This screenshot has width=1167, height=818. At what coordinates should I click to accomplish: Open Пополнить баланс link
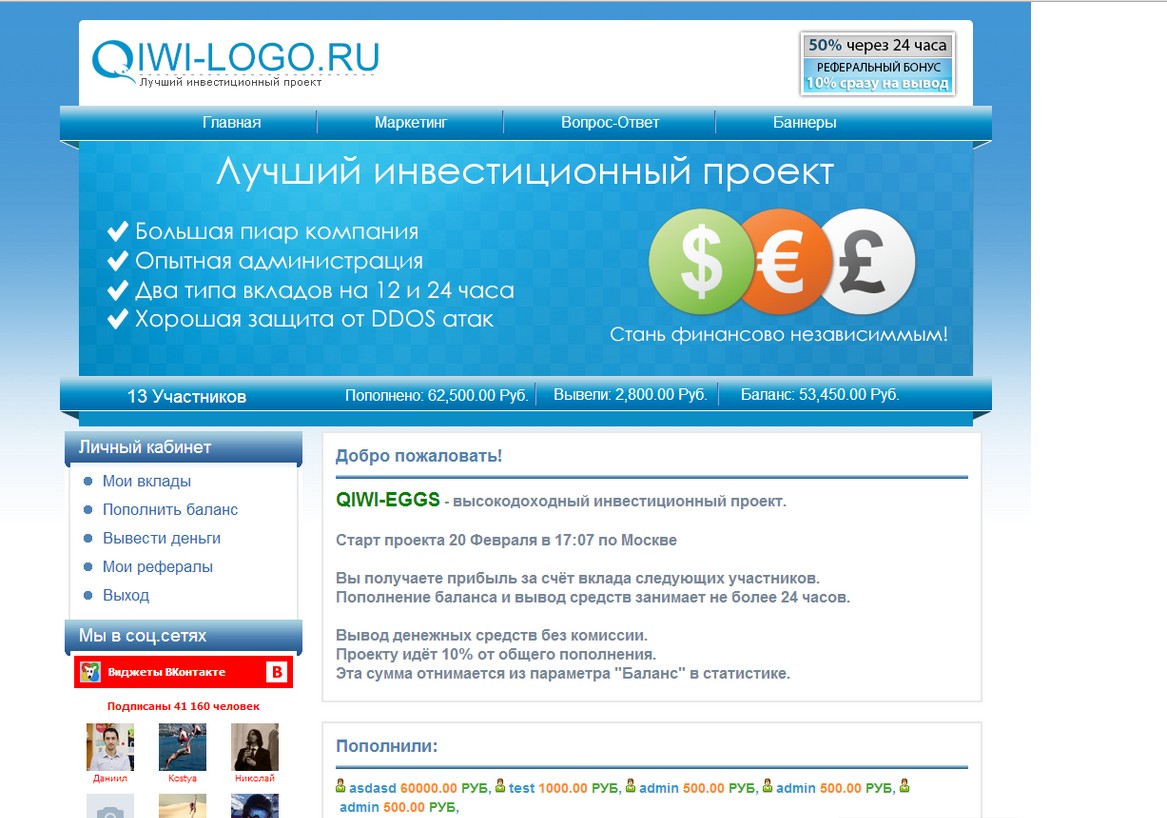(x=170, y=510)
